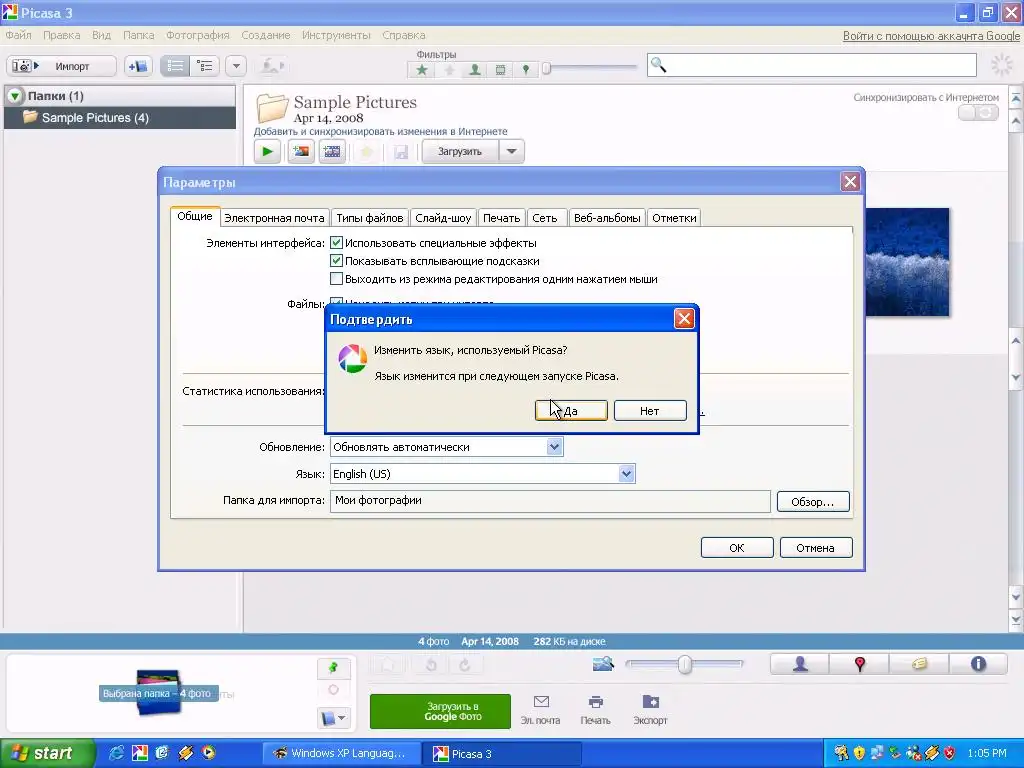
Task: Switch to Windows XP Language taskbar window
Action: [340, 753]
